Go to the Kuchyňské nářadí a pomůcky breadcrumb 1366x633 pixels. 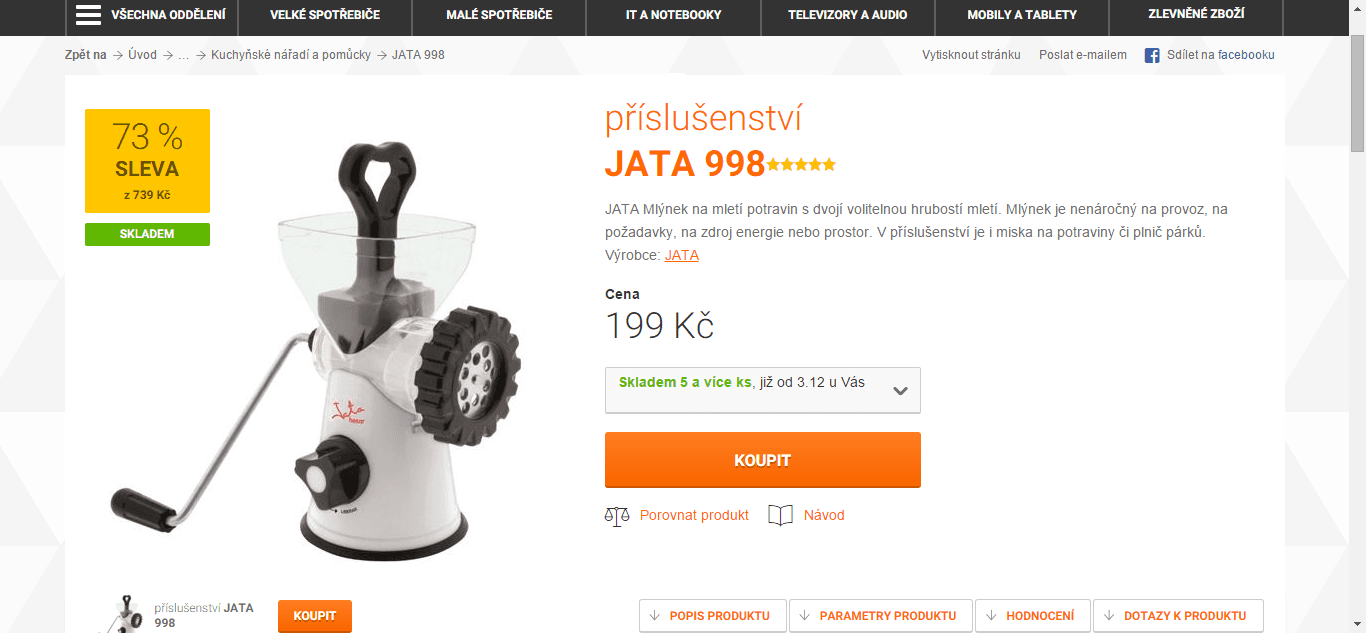291,55
